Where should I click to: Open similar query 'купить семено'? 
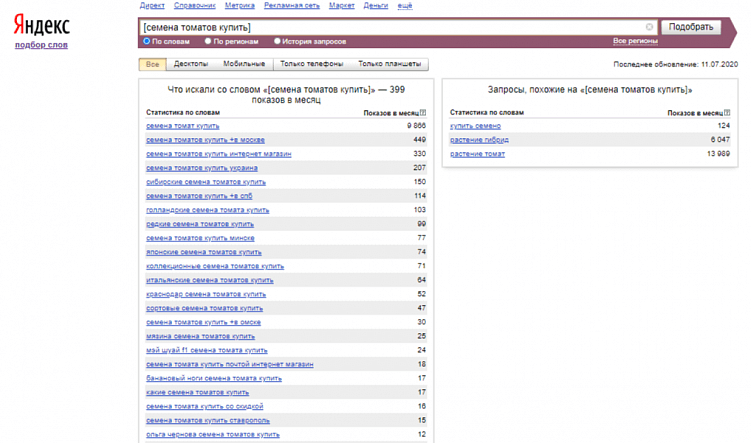click(x=475, y=126)
